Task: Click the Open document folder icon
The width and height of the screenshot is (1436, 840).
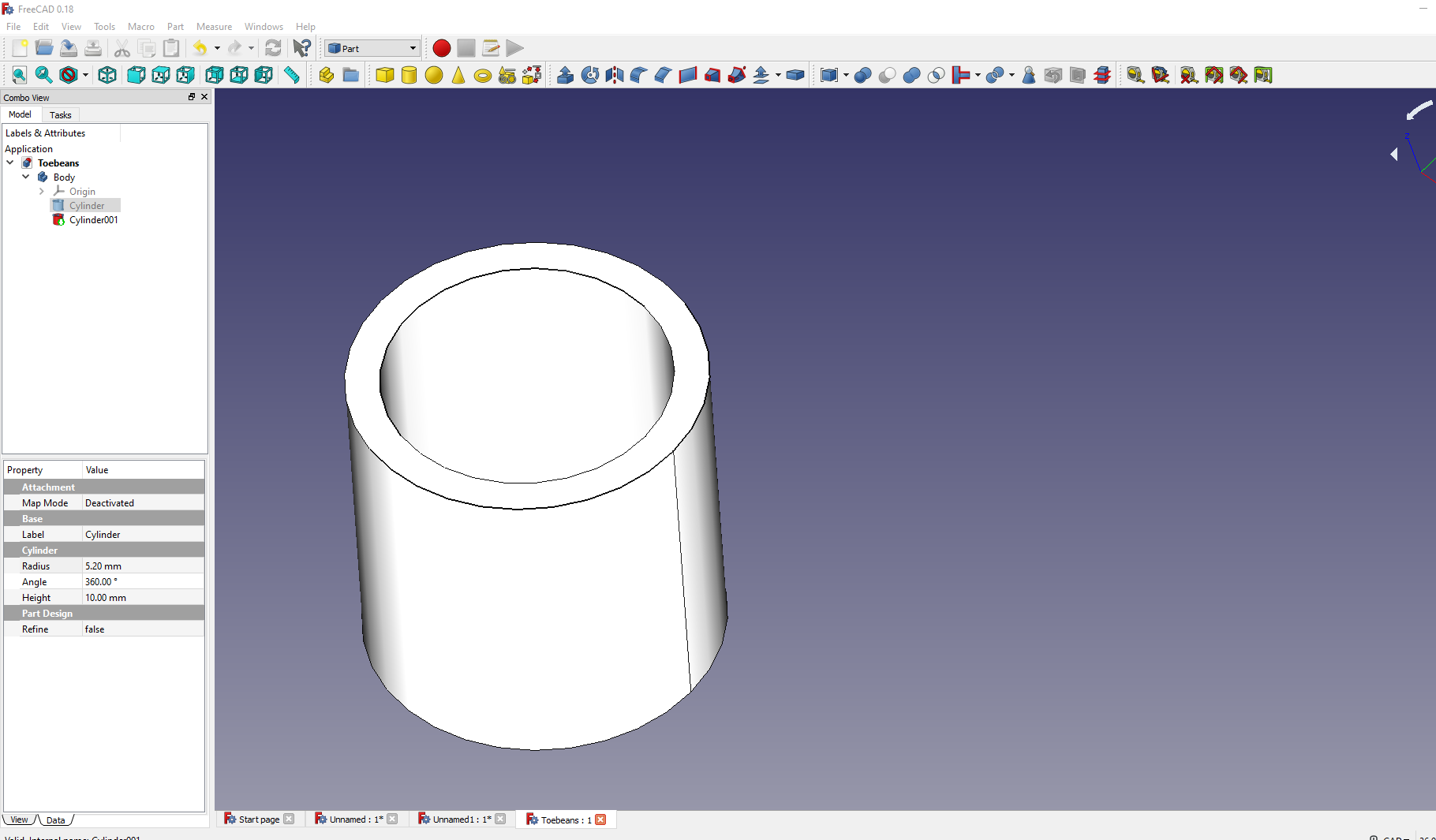Action: [44, 48]
